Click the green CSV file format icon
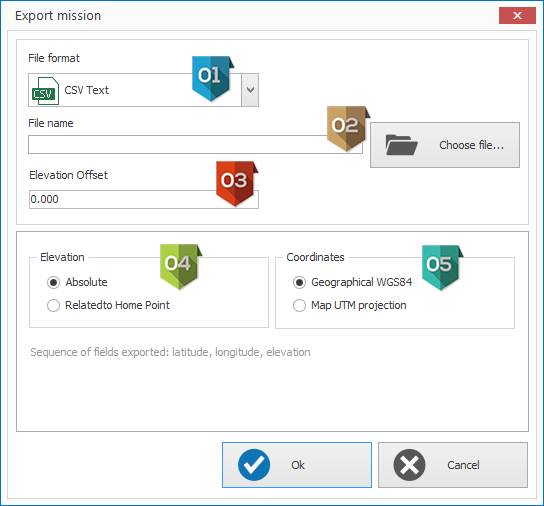The image size is (544, 506). click(45, 91)
